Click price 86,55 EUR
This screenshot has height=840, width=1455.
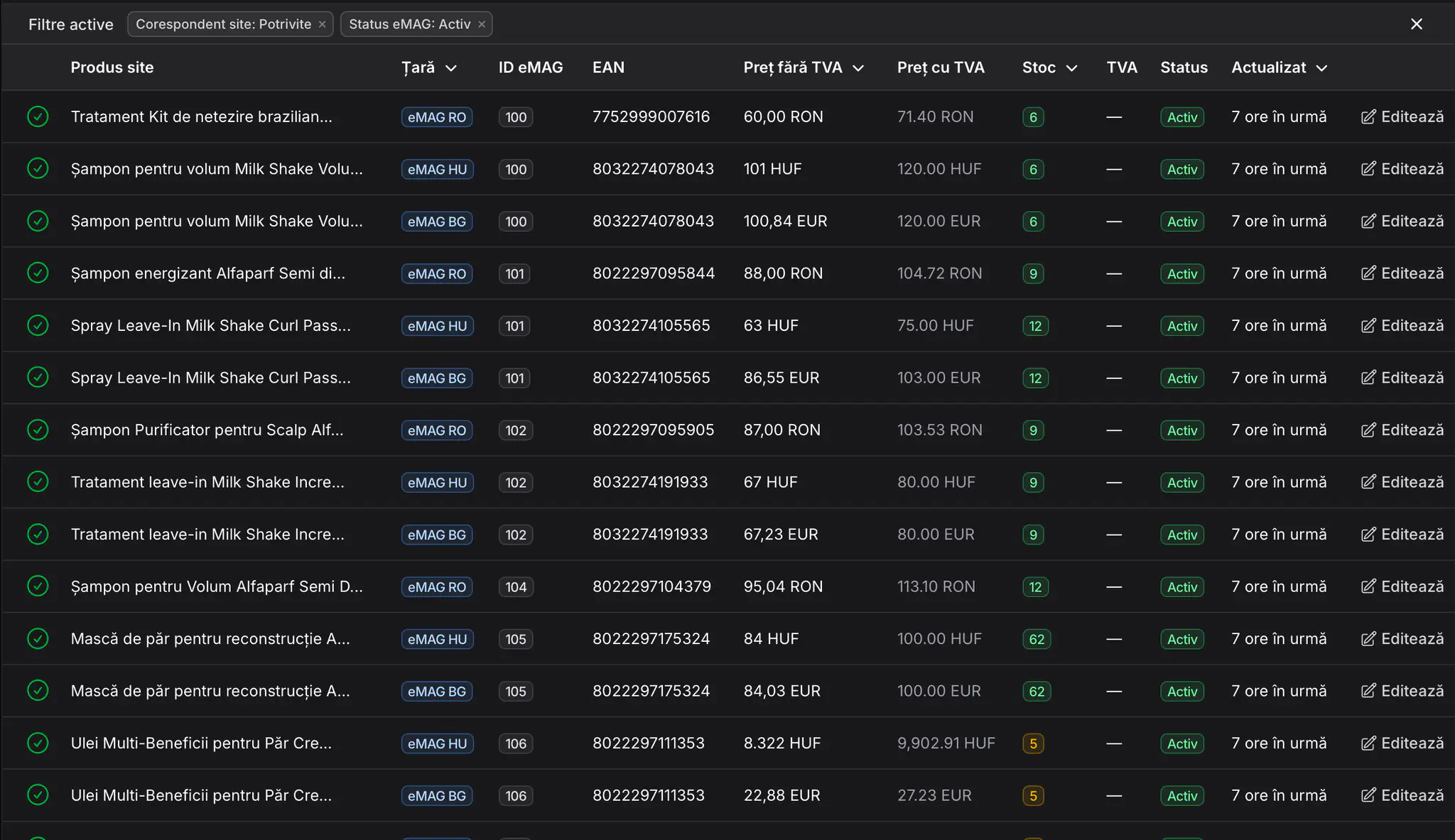pyautogui.click(x=781, y=378)
